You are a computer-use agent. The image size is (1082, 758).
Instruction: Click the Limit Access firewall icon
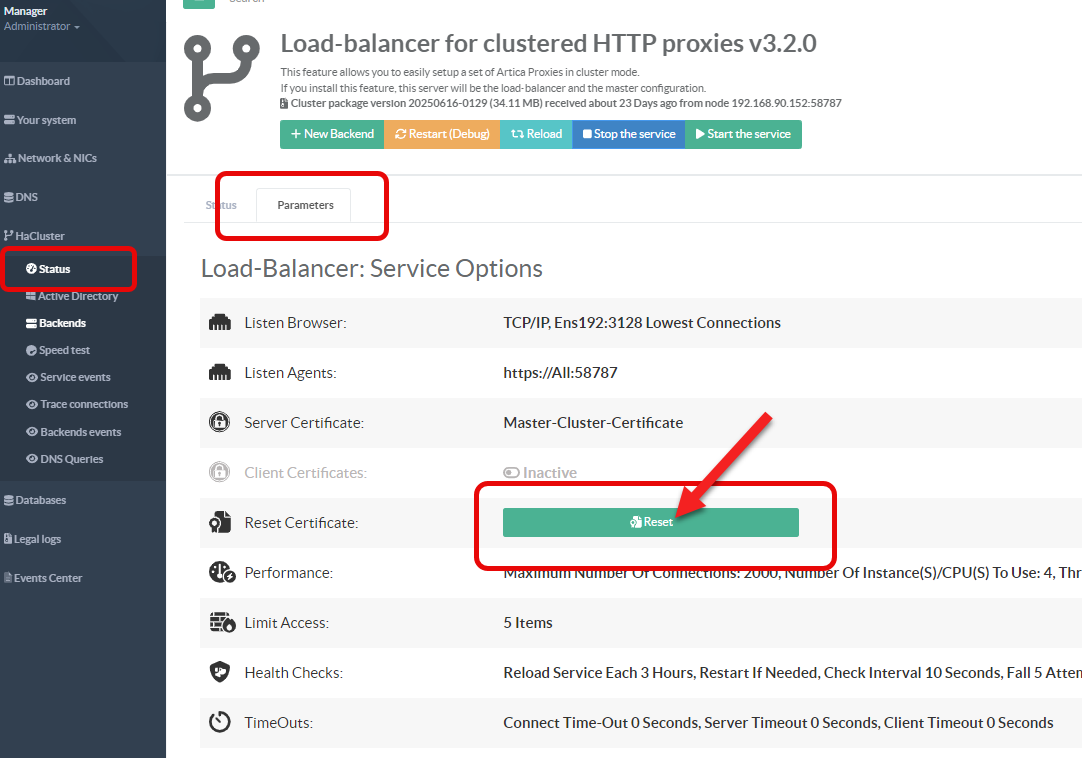click(220, 623)
